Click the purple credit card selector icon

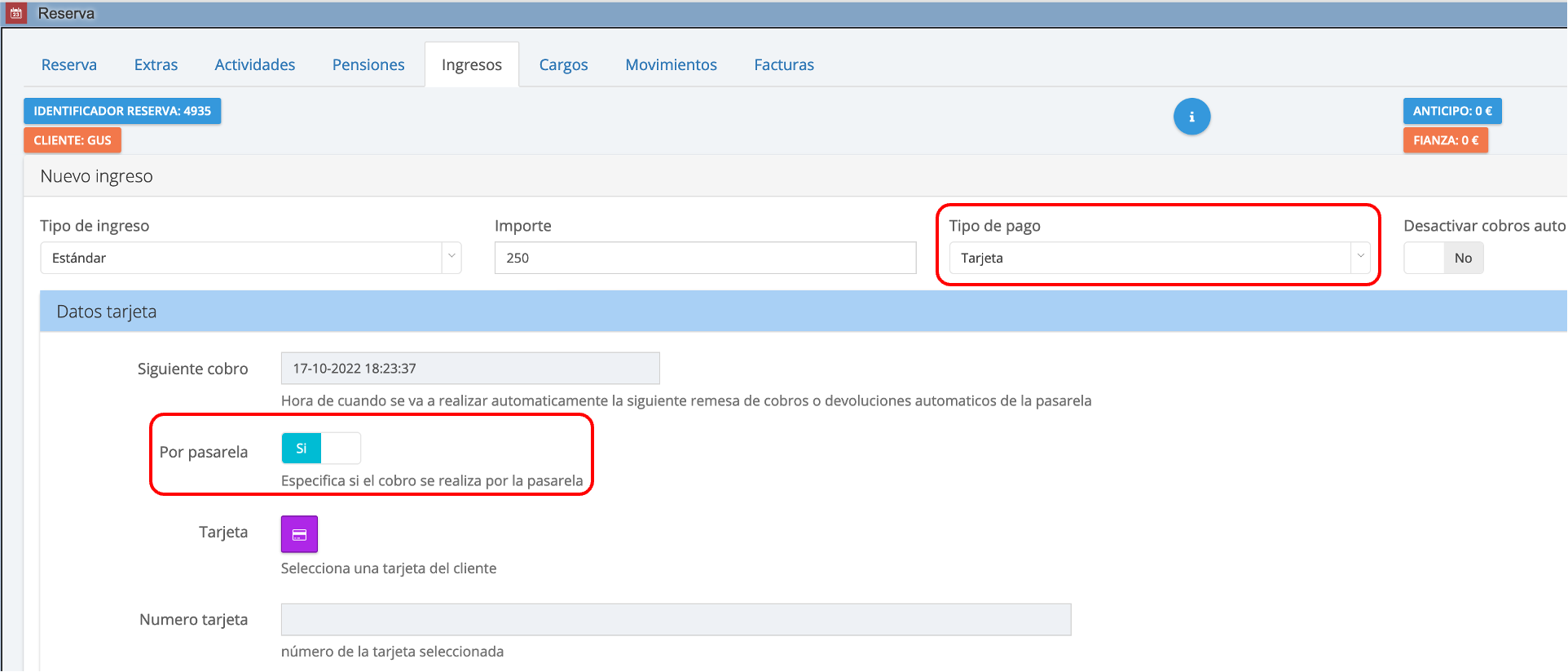click(x=299, y=534)
